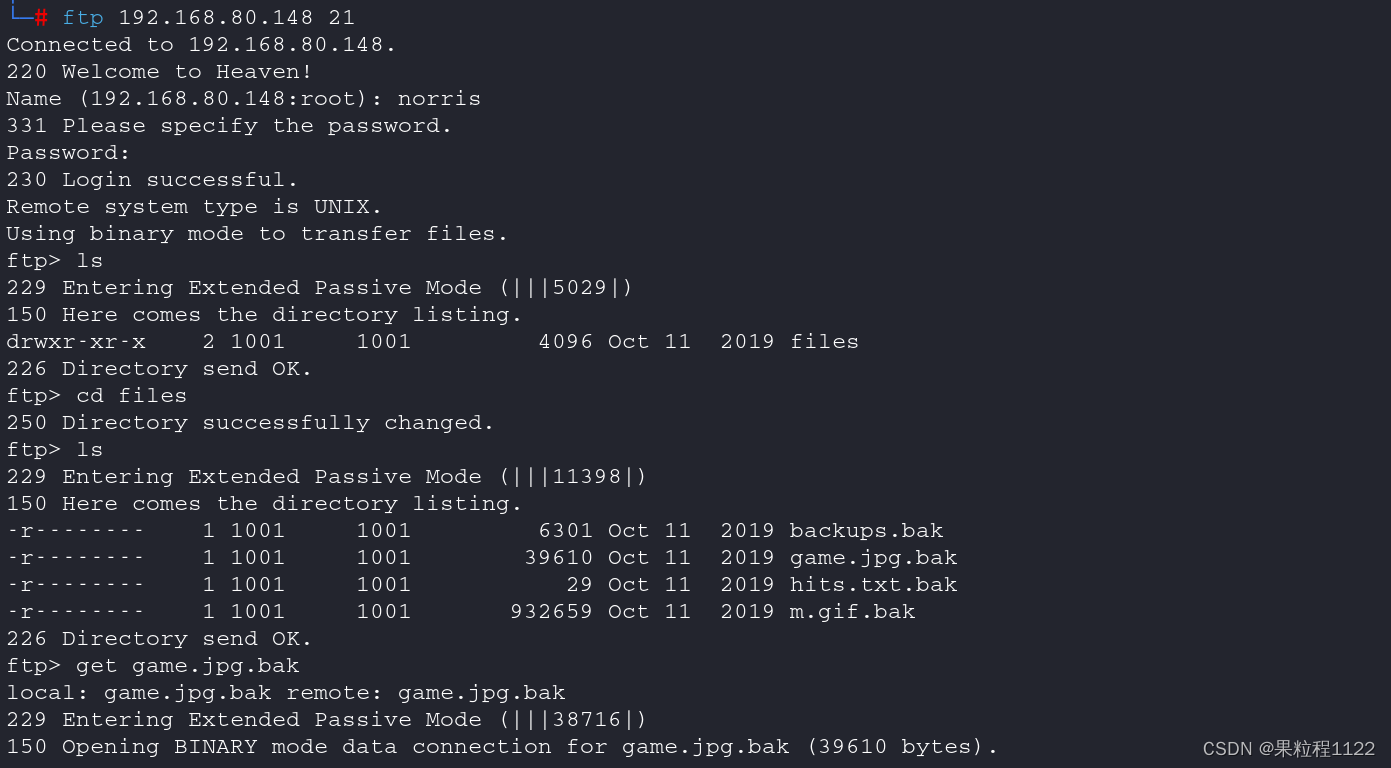Click the "Password:" prompt line

(68, 153)
